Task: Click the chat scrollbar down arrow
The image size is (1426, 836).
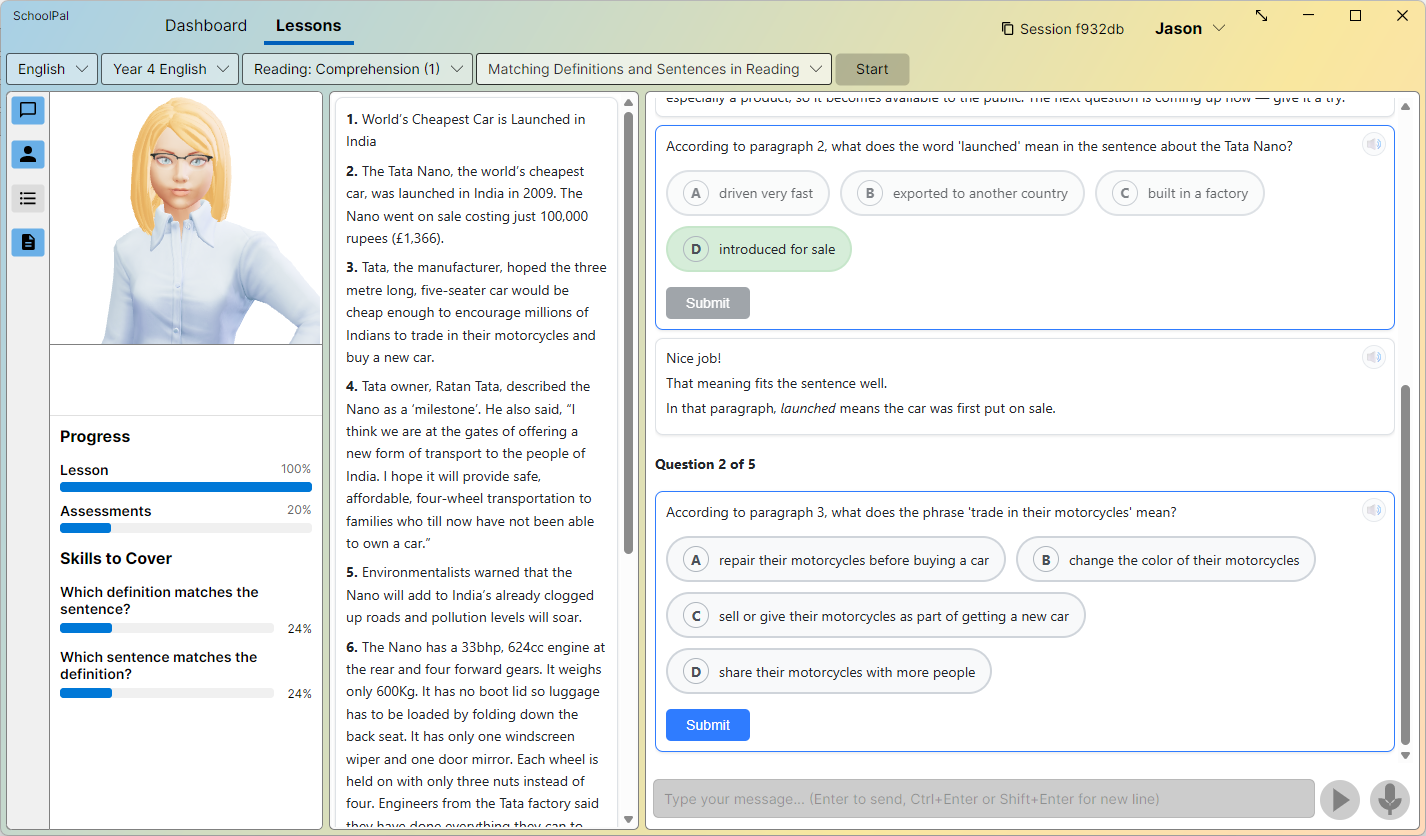Action: point(1405,755)
